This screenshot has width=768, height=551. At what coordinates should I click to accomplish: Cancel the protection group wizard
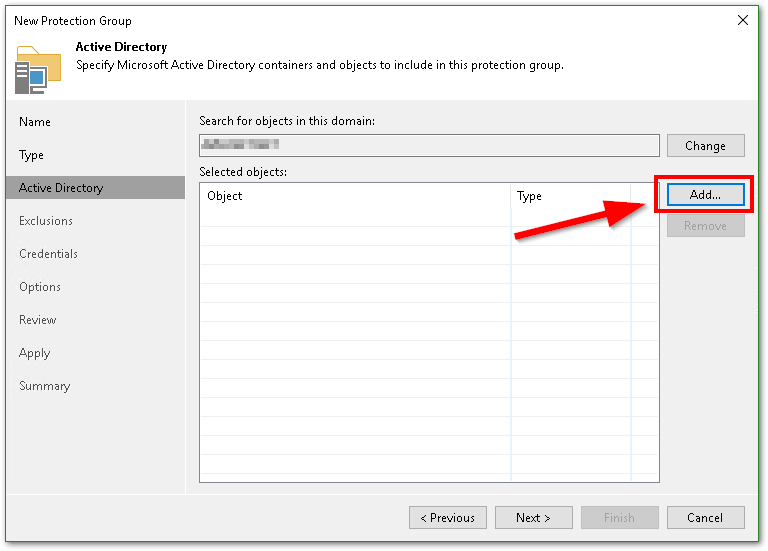pyautogui.click(x=706, y=518)
